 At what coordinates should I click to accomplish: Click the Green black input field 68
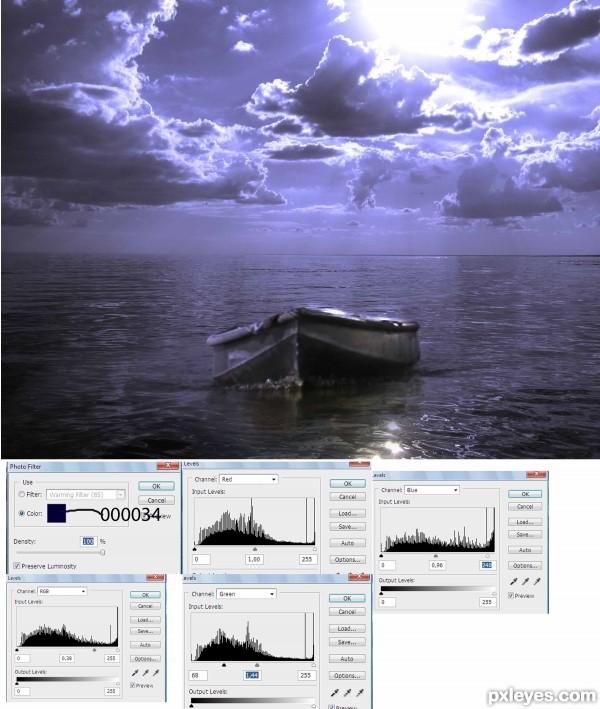click(x=198, y=675)
